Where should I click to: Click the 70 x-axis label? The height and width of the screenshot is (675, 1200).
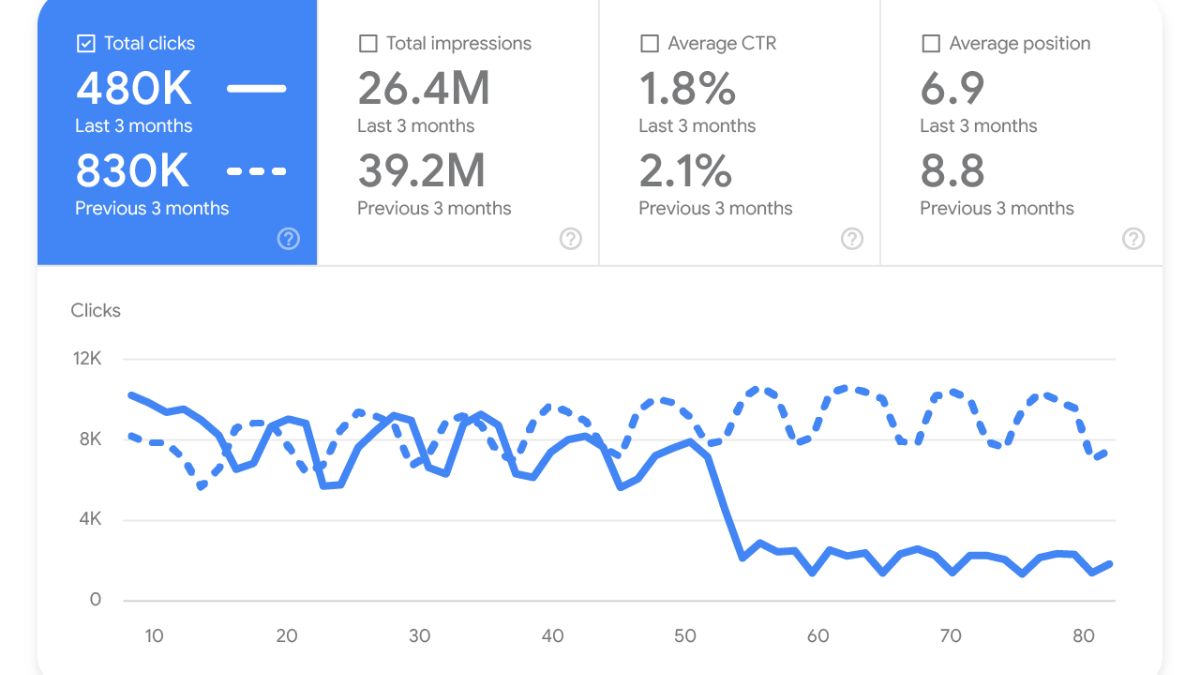coord(951,636)
